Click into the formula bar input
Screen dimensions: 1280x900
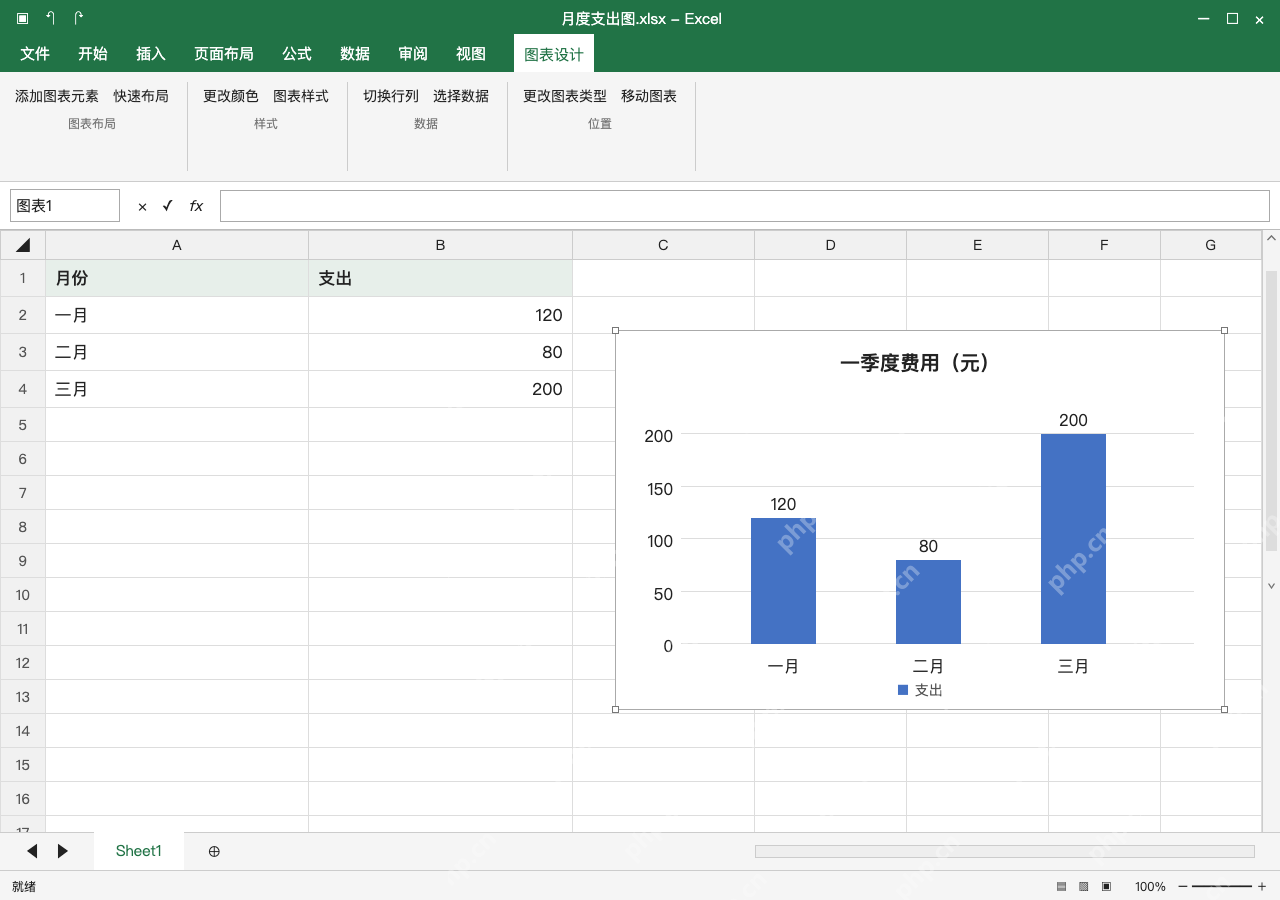[x=745, y=206]
